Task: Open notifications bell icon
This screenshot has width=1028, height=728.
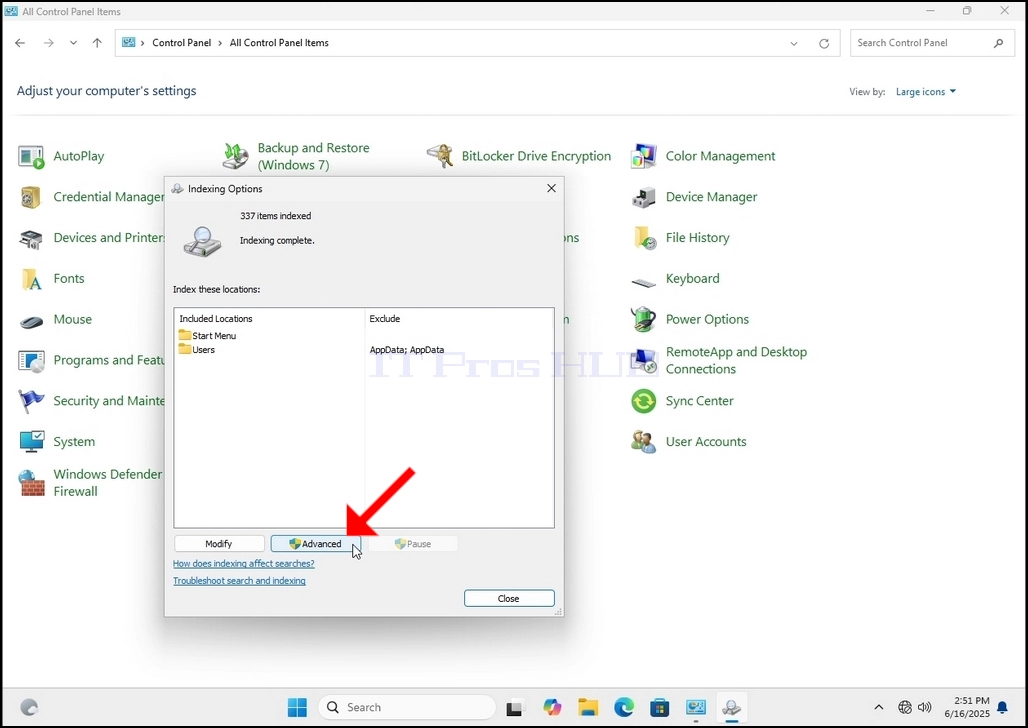Action: click(x=1002, y=708)
